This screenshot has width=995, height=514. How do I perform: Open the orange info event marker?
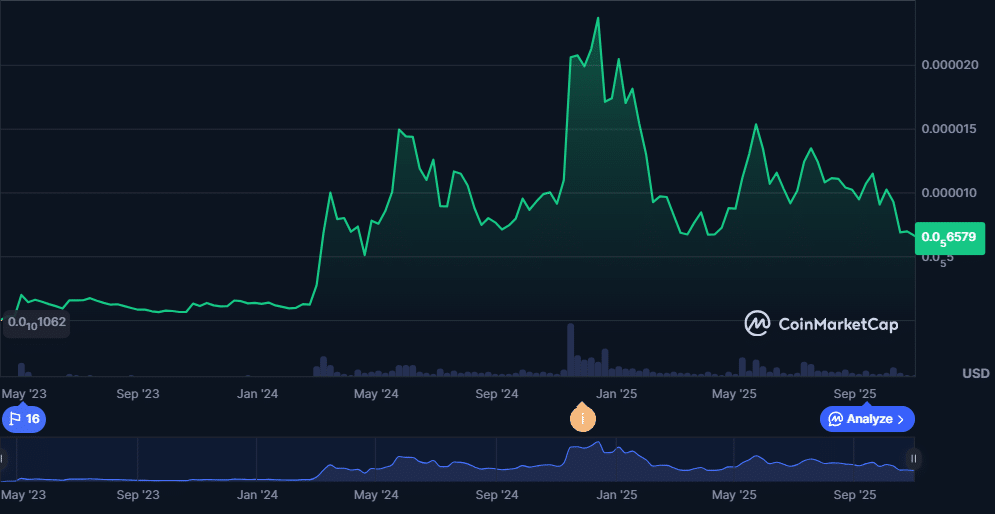582,418
